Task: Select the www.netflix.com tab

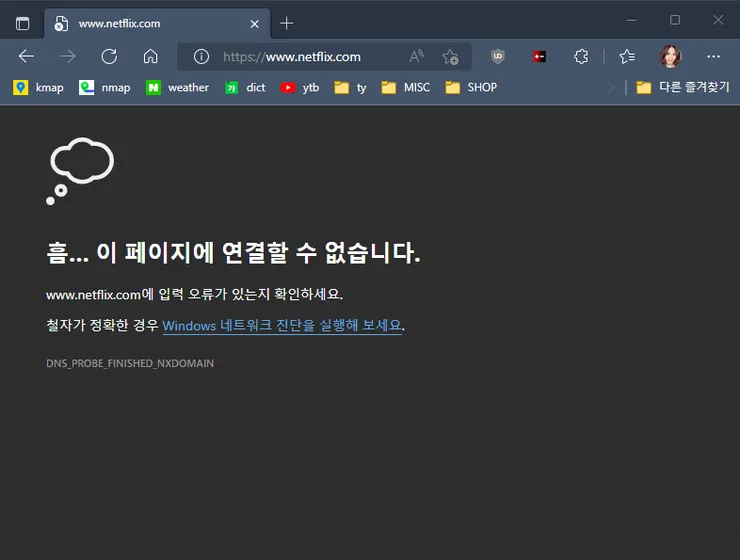Action: pyautogui.click(x=157, y=24)
